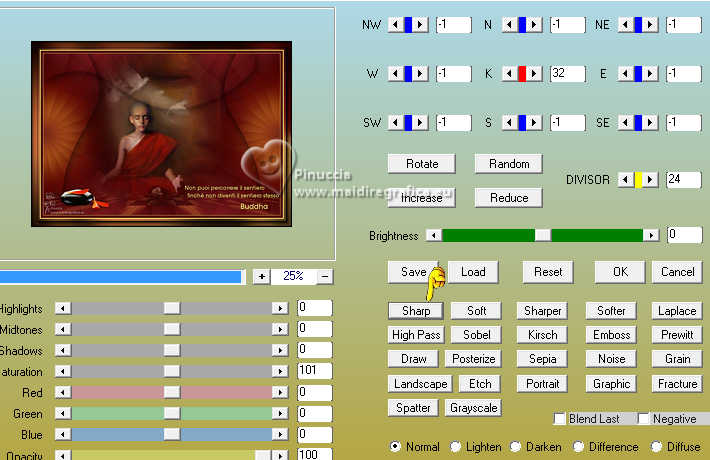The image size is (710, 460).
Task: Apply the Sepia preset
Action: tap(542, 359)
